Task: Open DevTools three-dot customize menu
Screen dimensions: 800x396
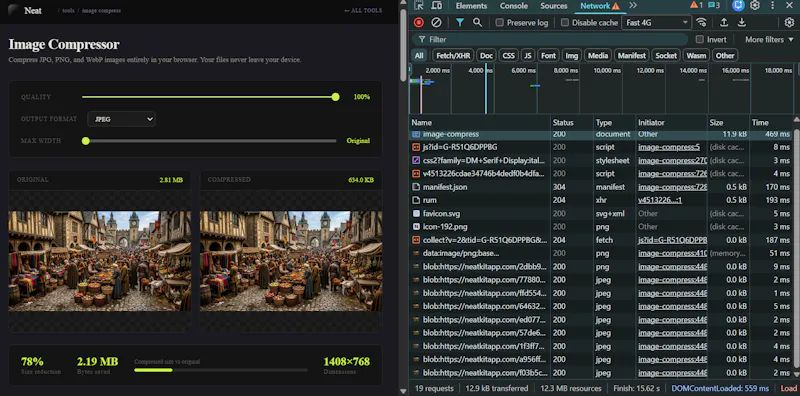Action: click(772, 6)
